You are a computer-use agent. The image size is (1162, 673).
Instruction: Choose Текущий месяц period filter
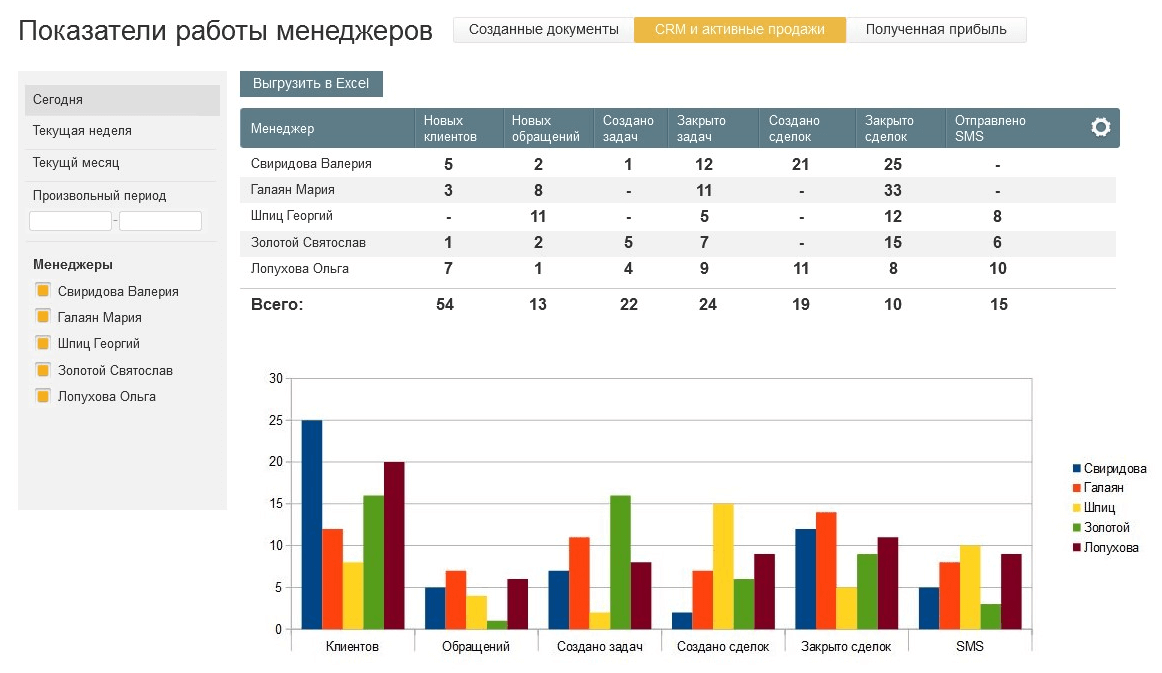pyautogui.click(x=122, y=163)
